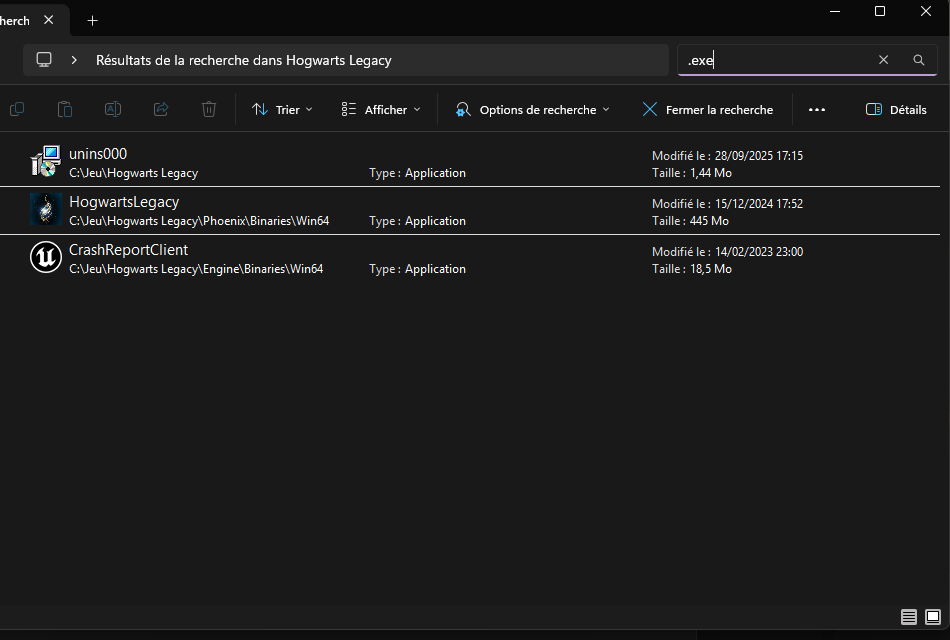
Task: Click the share icon in the toolbar
Action: point(161,109)
